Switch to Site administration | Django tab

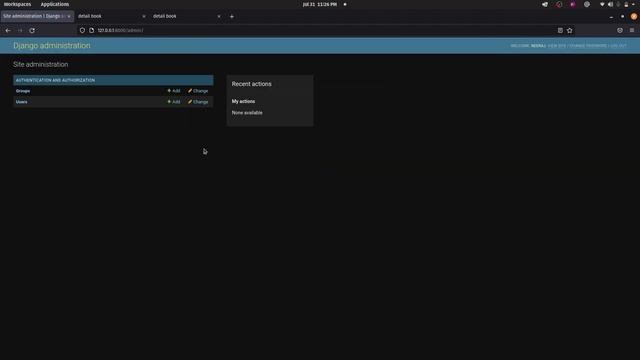click(x=37, y=16)
